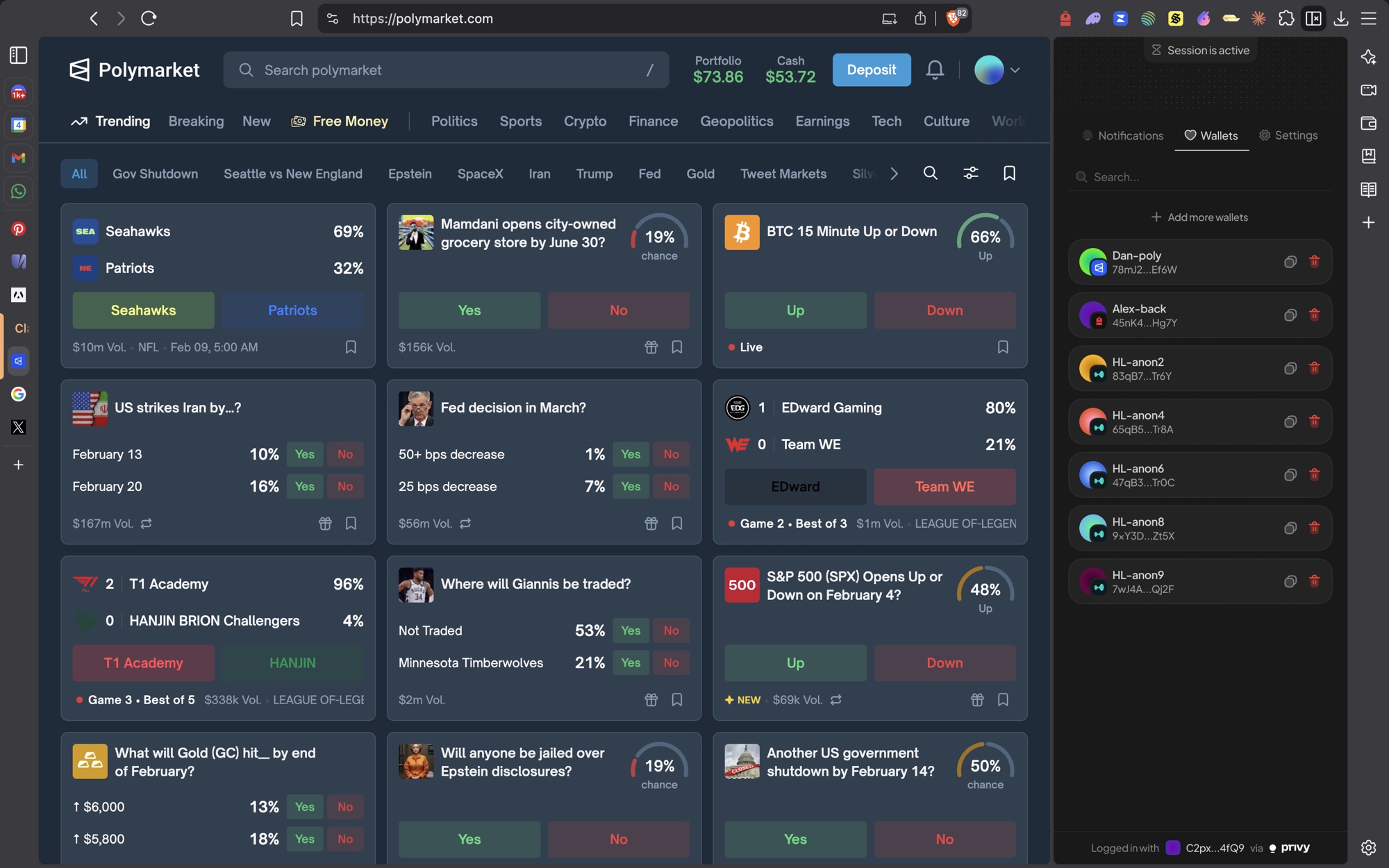Click gift icon on S&P 500 card
1389x868 pixels.
977,699
